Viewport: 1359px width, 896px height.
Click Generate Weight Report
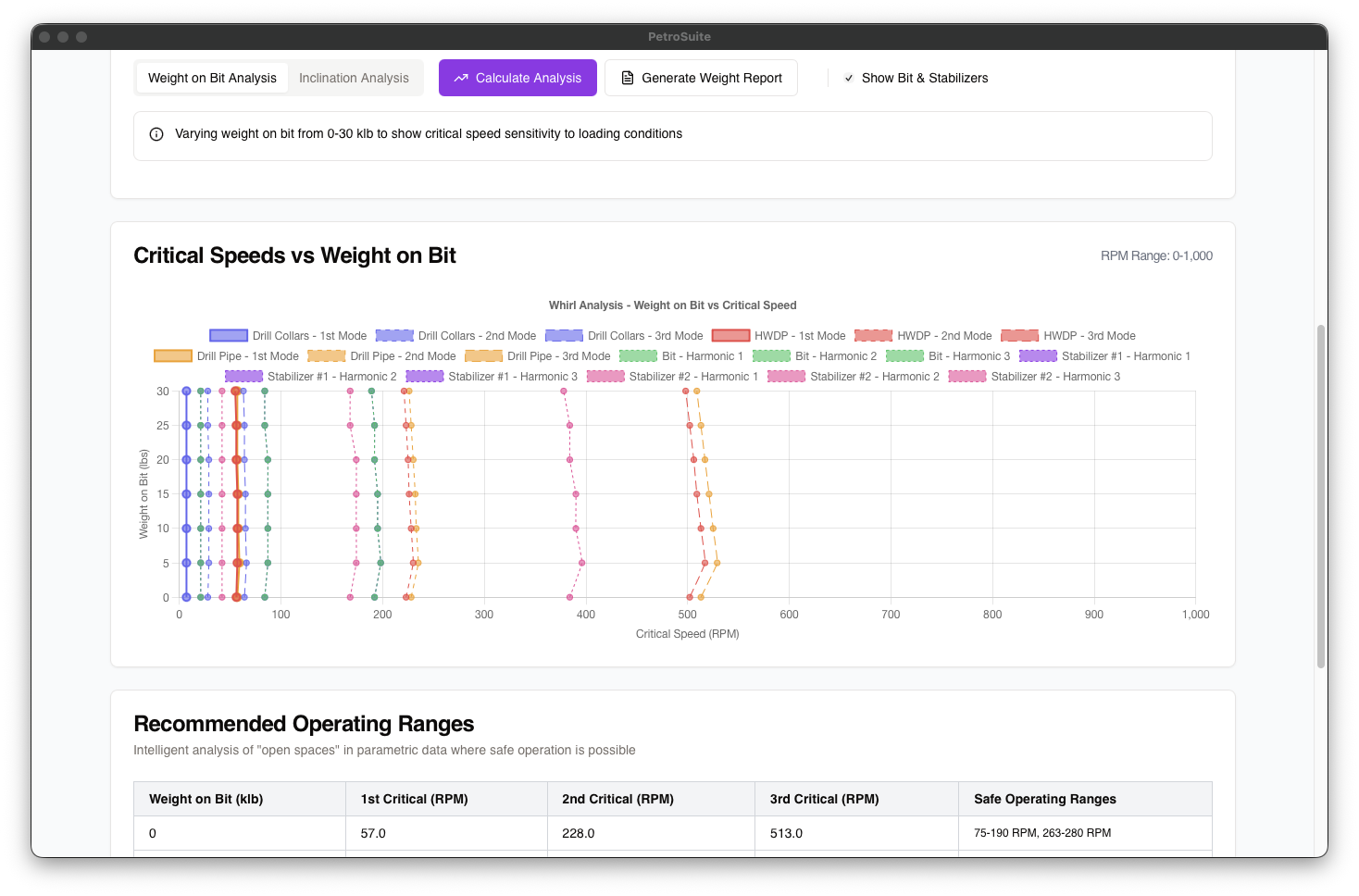tap(701, 78)
